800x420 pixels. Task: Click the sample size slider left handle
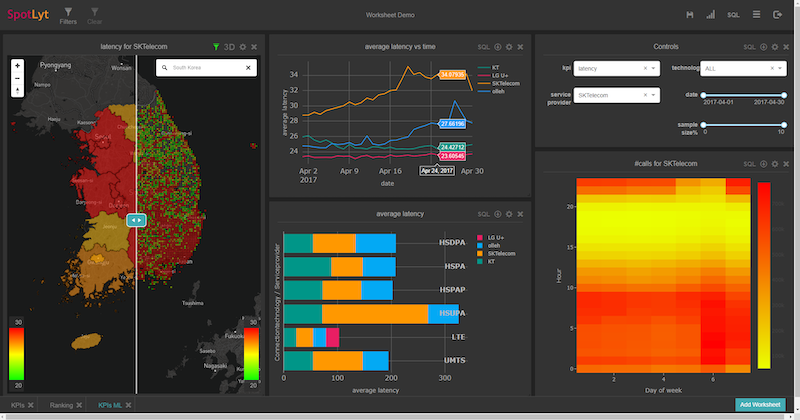click(x=703, y=125)
